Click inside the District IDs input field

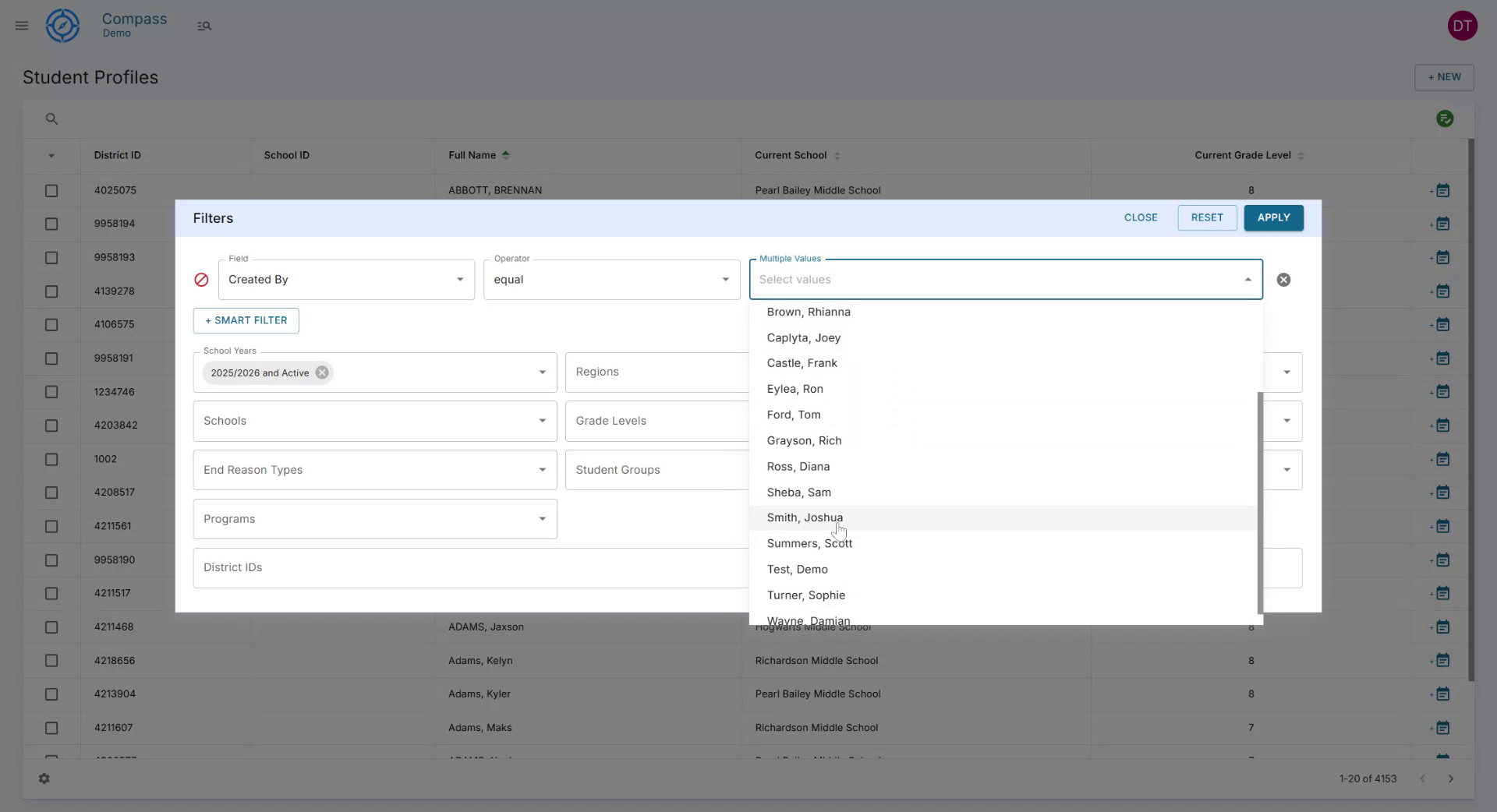tap(468, 567)
